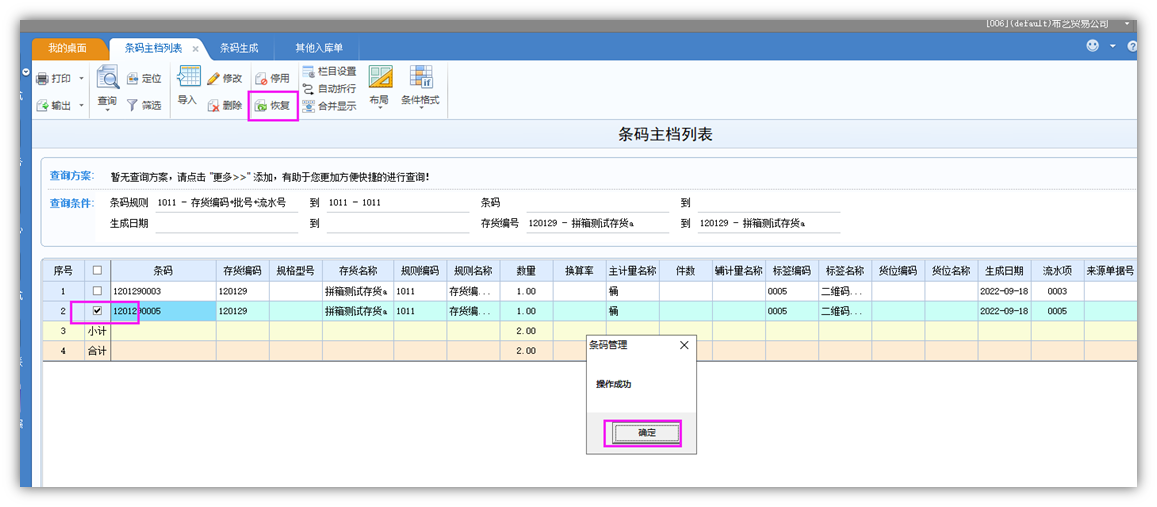Expand the 布局 dropdown arrow
This screenshot has width=1157, height=507.
pos(379,109)
